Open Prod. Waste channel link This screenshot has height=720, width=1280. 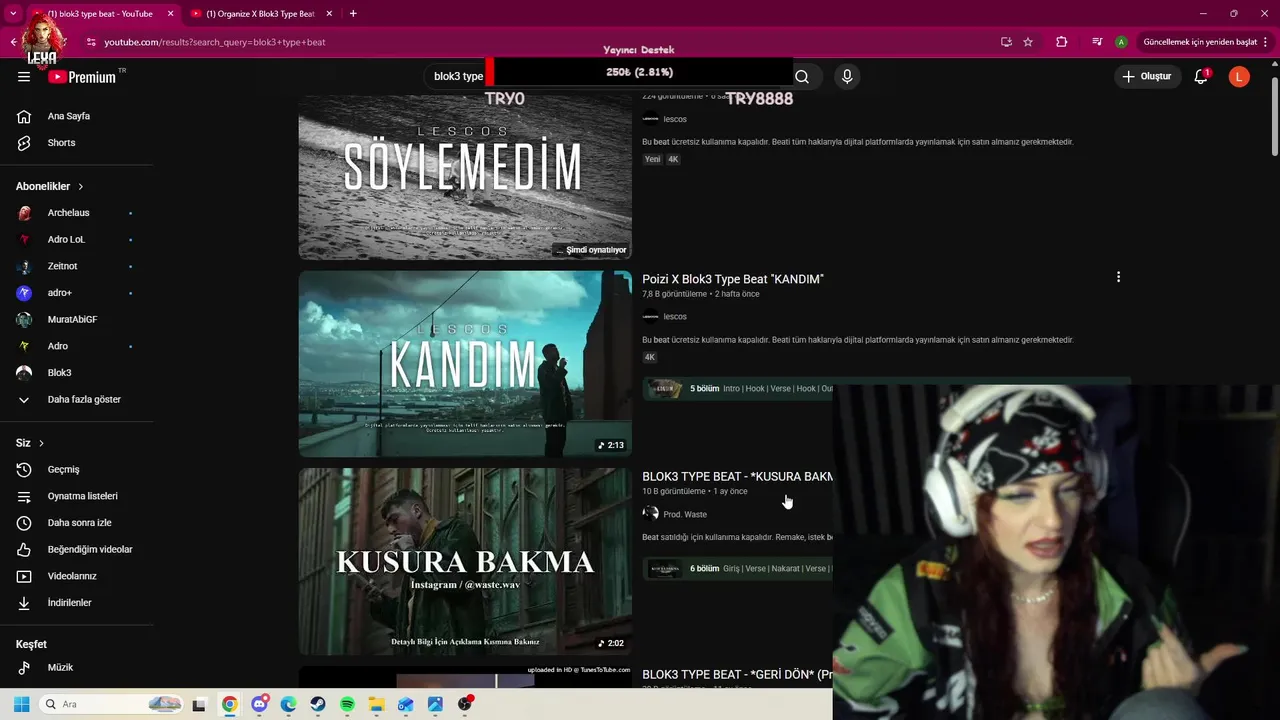click(x=685, y=514)
